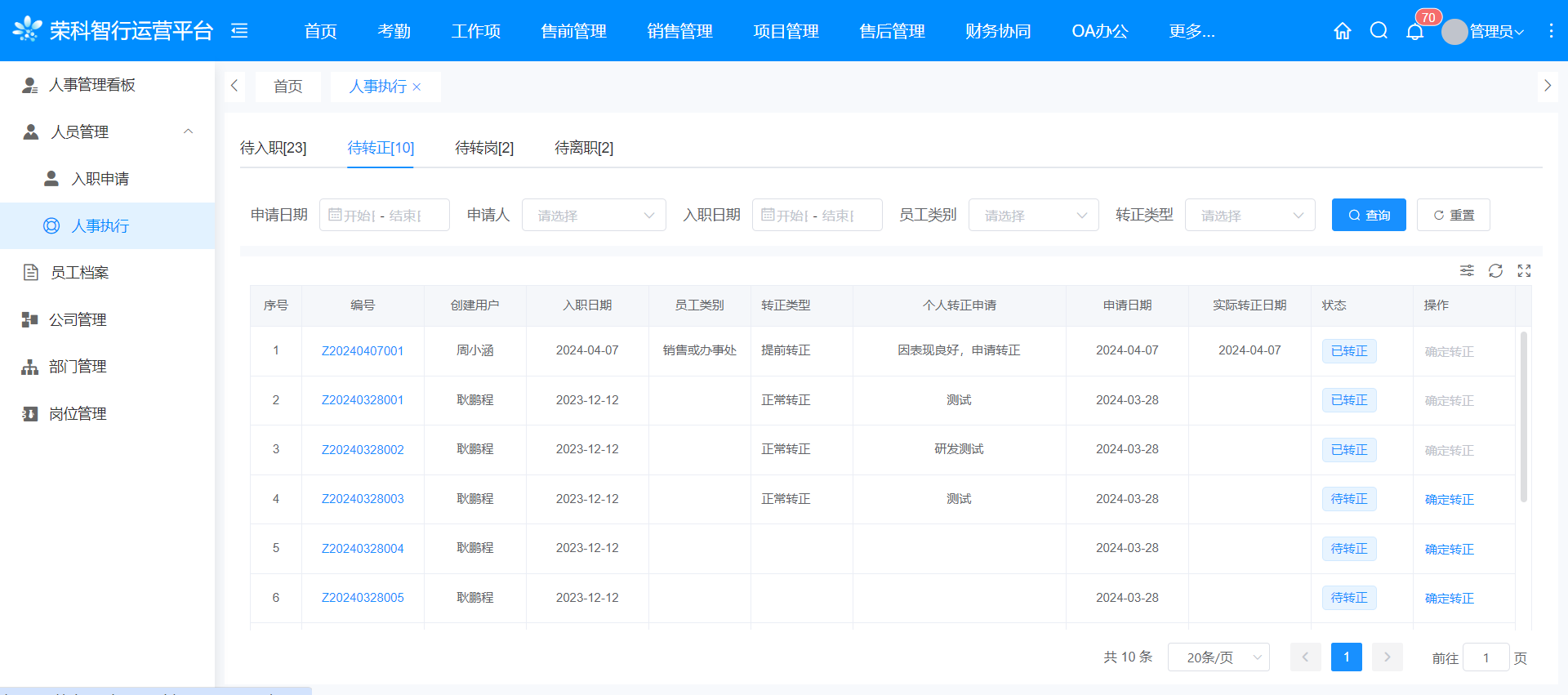Close the 人事执行 tab

pos(416,87)
